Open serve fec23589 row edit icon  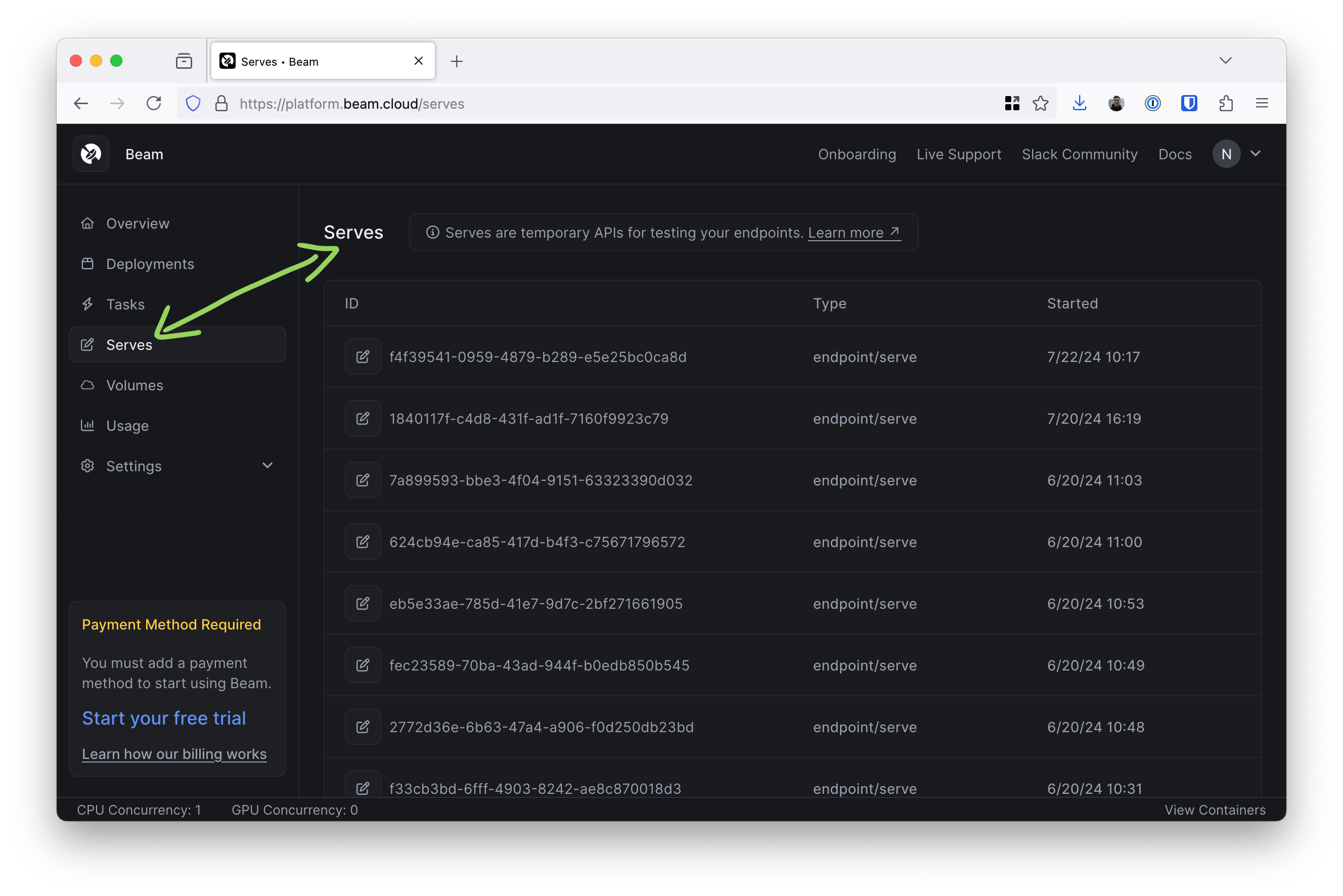click(363, 665)
